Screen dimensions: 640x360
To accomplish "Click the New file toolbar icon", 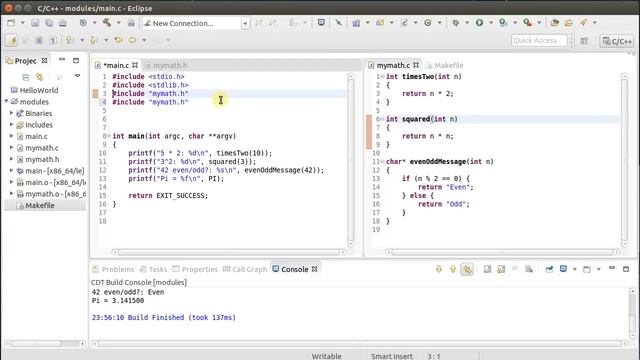I will tap(11, 23).
